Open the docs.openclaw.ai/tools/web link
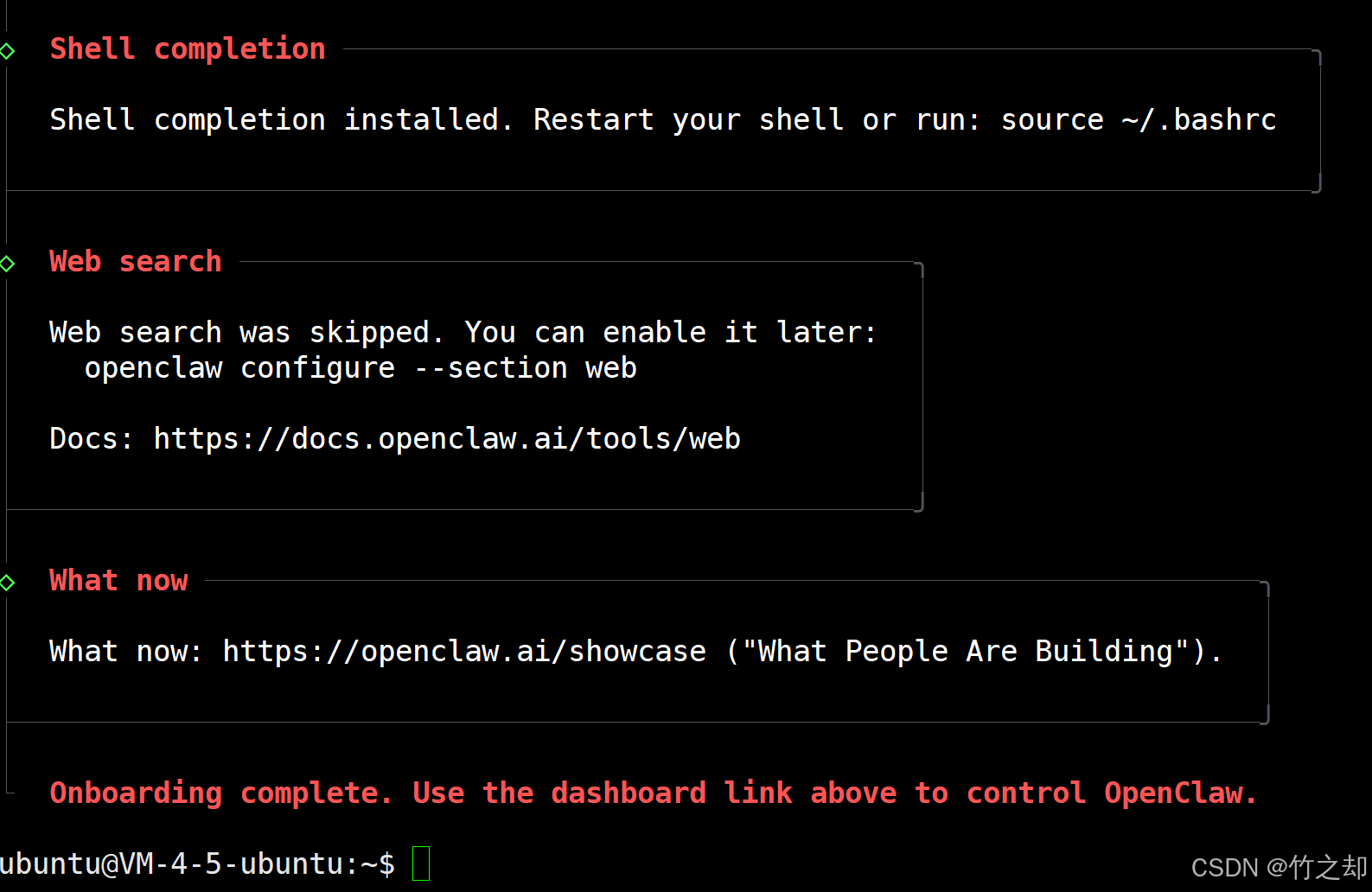The height and width of the screenshot is (892, 1372). pyautogui.click(x=447, y=439)
